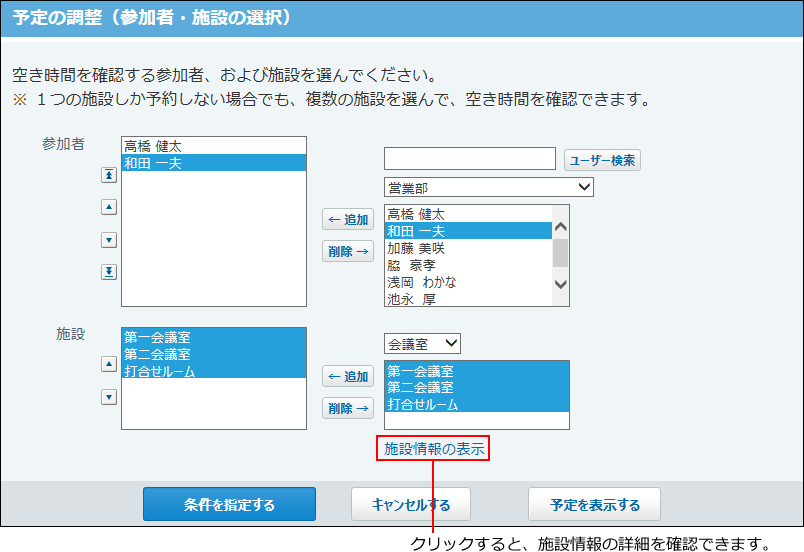The image size is (804, 552).
Task: Select 和田 一夫 in candidate user list
Action: point(468,231)
